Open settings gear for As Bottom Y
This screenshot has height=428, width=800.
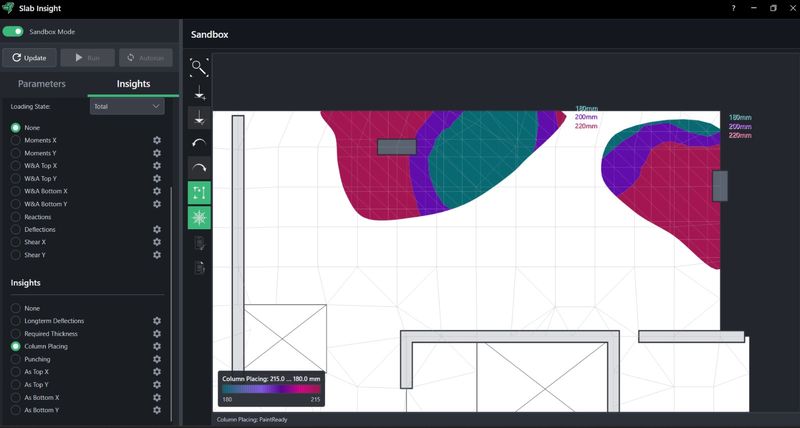(157, 410)
